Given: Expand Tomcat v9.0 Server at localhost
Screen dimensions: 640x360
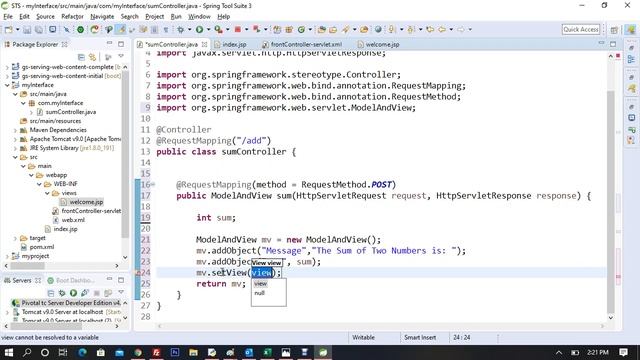Looking at the screenshot, I should click(x=7, y=312).
